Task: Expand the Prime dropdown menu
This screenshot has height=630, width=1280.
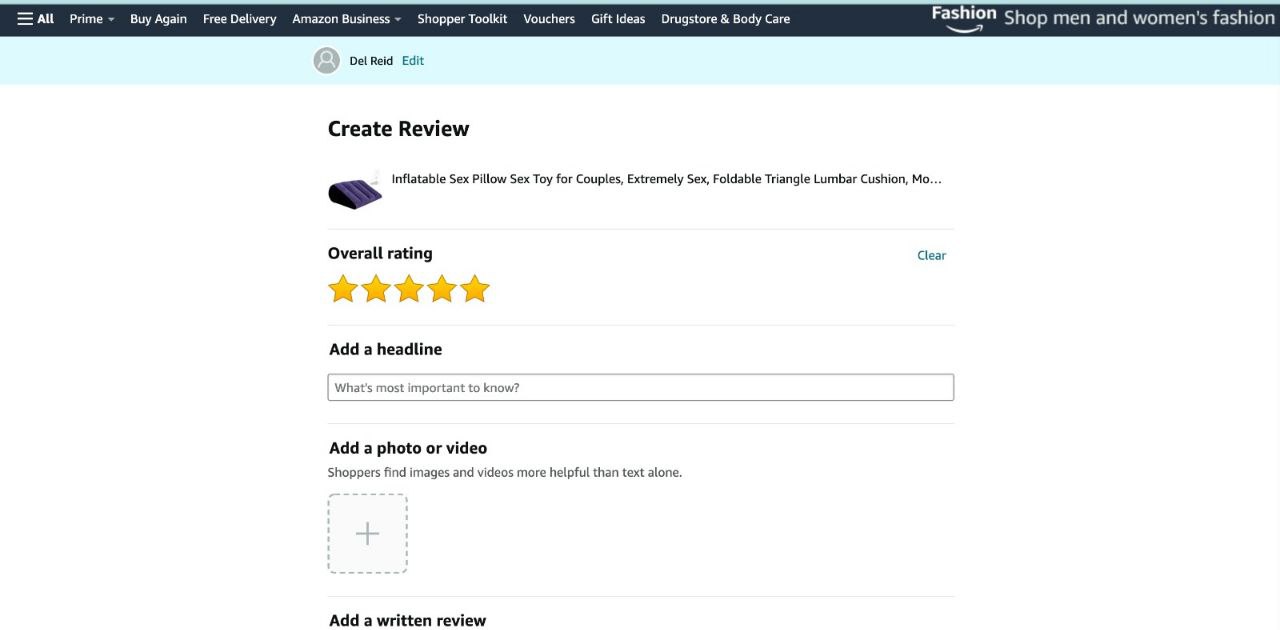Action: pyautogui.click(x=91, y=19)
